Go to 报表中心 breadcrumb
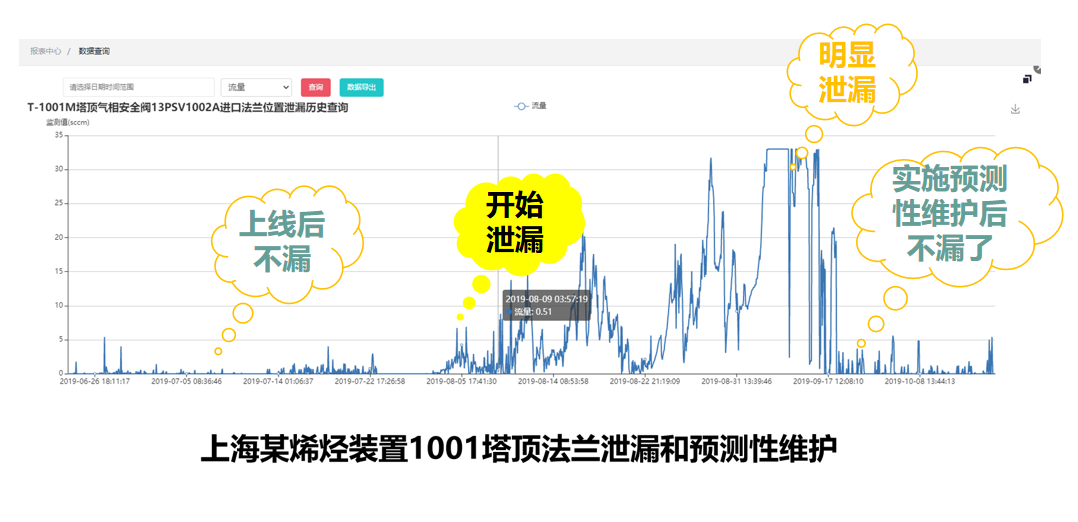Viewport: 1078px width, 522px height. 45,51
